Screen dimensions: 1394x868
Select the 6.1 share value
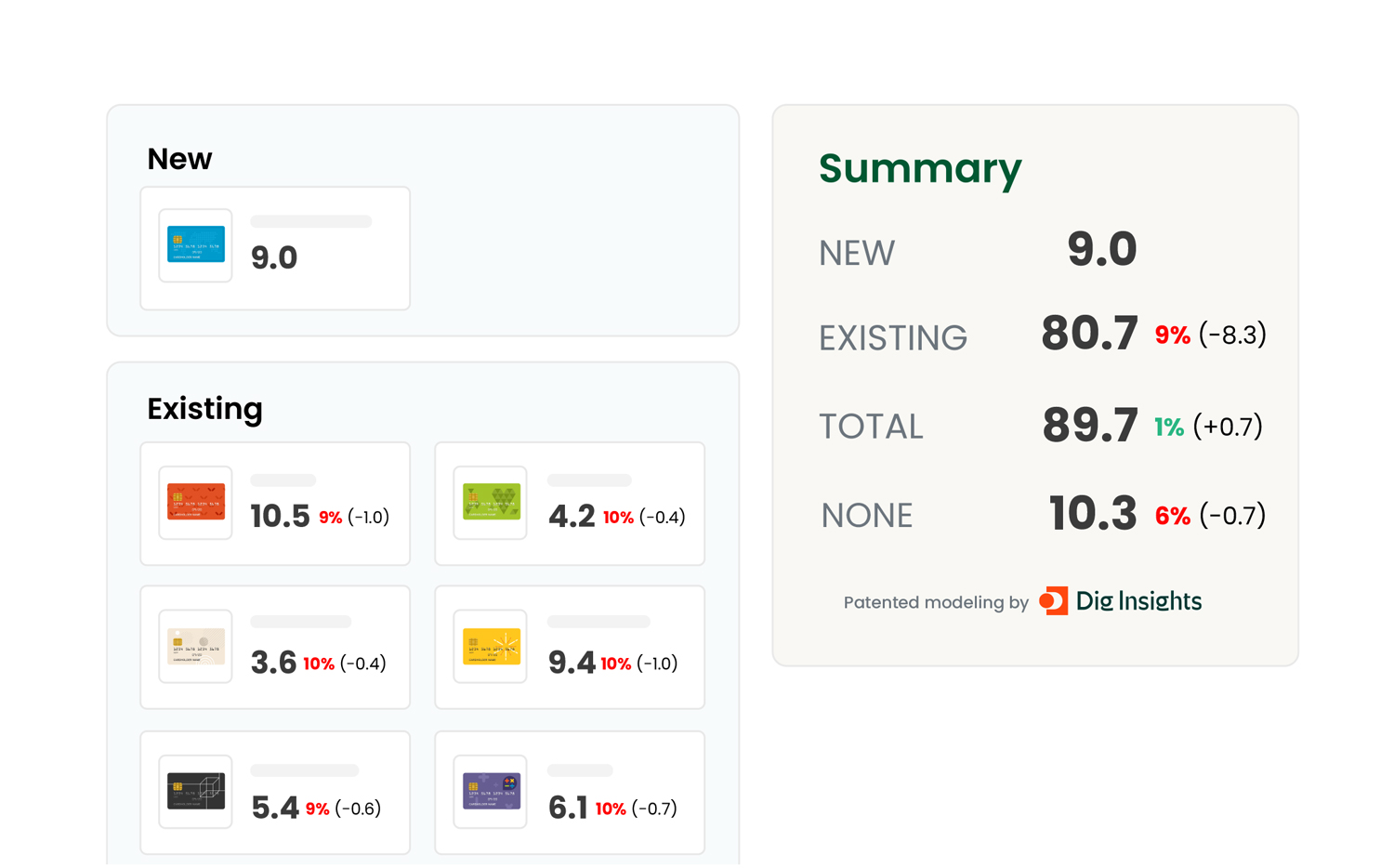(x=568, y=808)
